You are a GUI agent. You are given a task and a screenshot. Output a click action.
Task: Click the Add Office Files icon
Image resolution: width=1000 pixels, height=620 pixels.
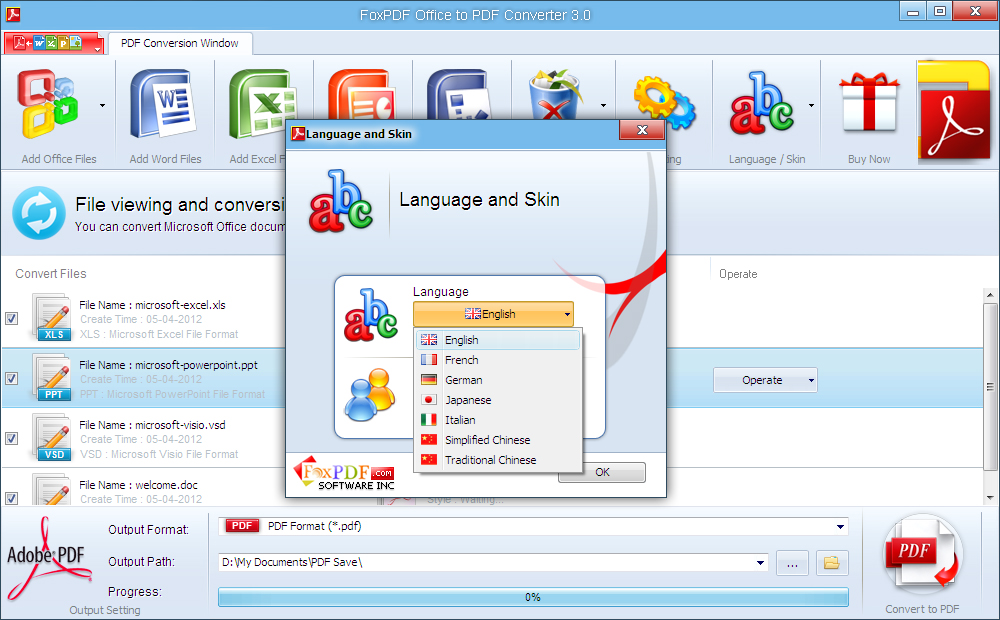click(x=48, y=105)
